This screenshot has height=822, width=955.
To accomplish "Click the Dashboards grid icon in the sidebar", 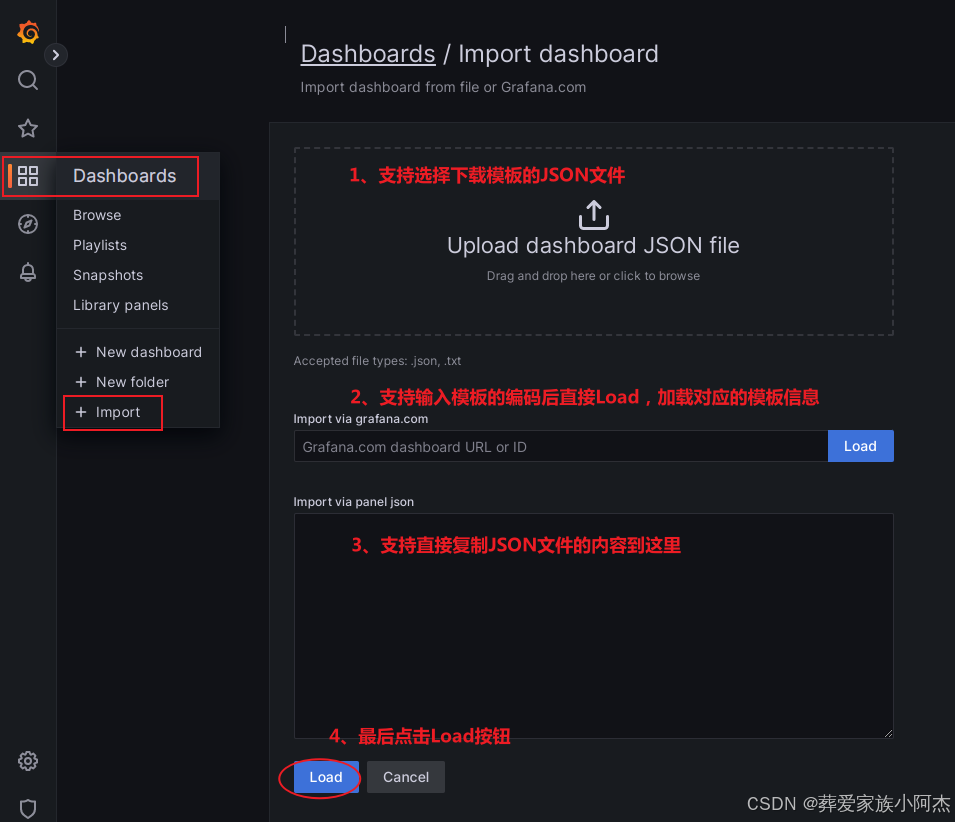I will click(x=28, y=176).
